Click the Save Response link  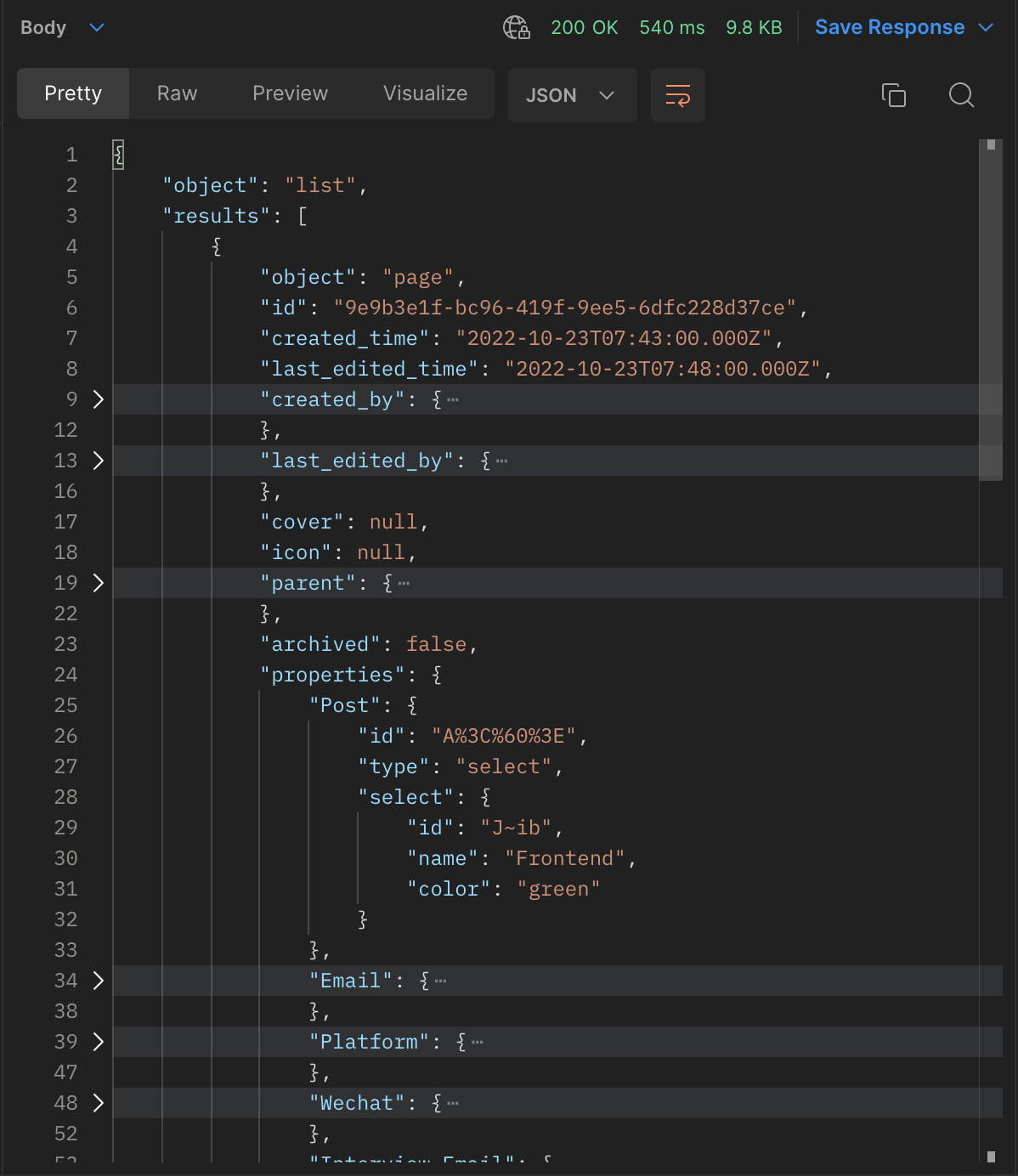(890, 27)
